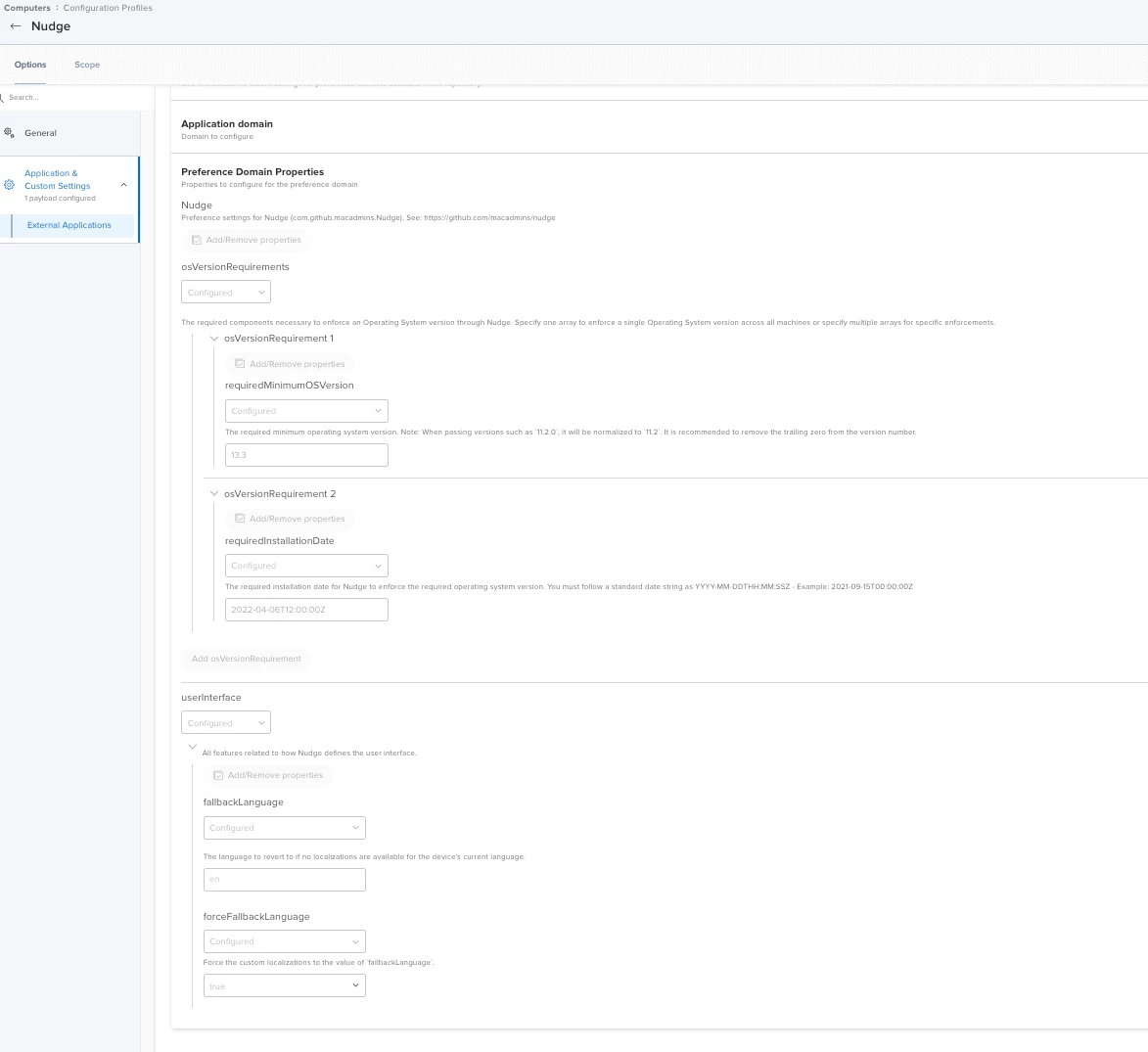Click the '1 payload configured' text
This screenshot has height=1052, width=1148.
coord(60,199)
